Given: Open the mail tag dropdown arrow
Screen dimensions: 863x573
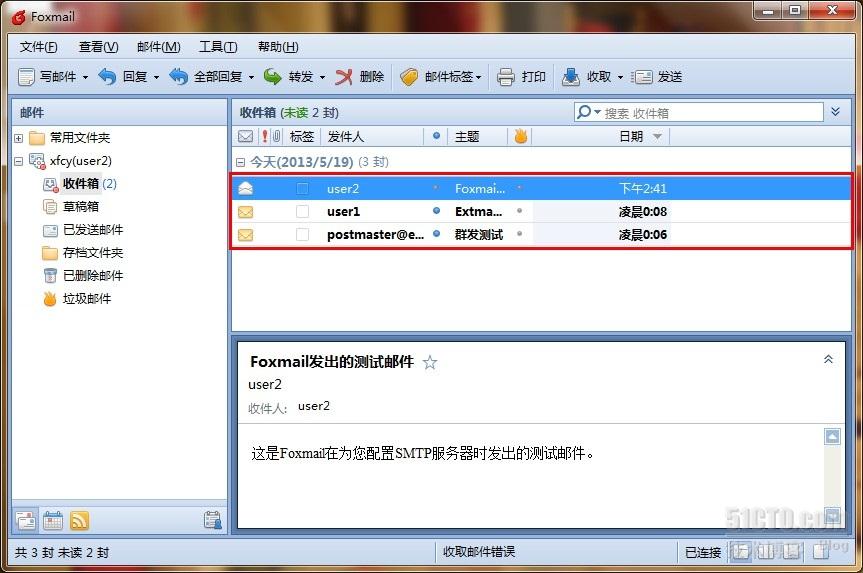Looking at the screenshot, I should (x=478, y=77).
